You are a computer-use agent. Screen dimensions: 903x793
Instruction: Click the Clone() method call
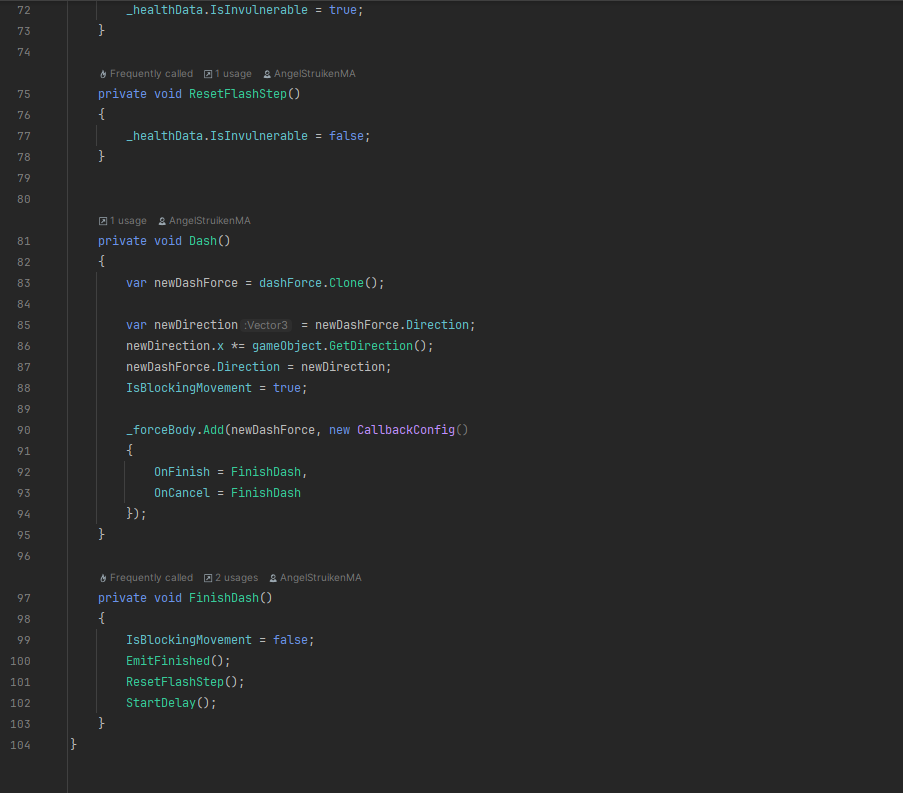pos(353,283)
